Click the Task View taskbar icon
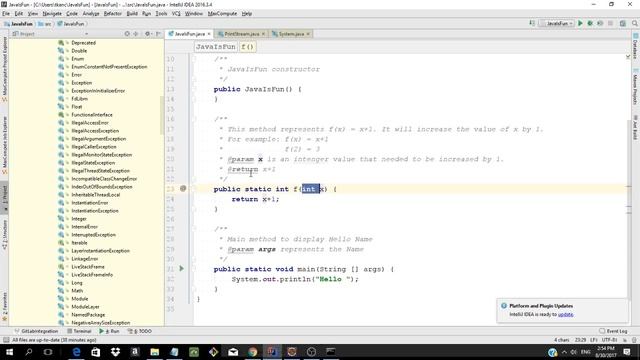 pyautogui.click(x=48, y=352)
